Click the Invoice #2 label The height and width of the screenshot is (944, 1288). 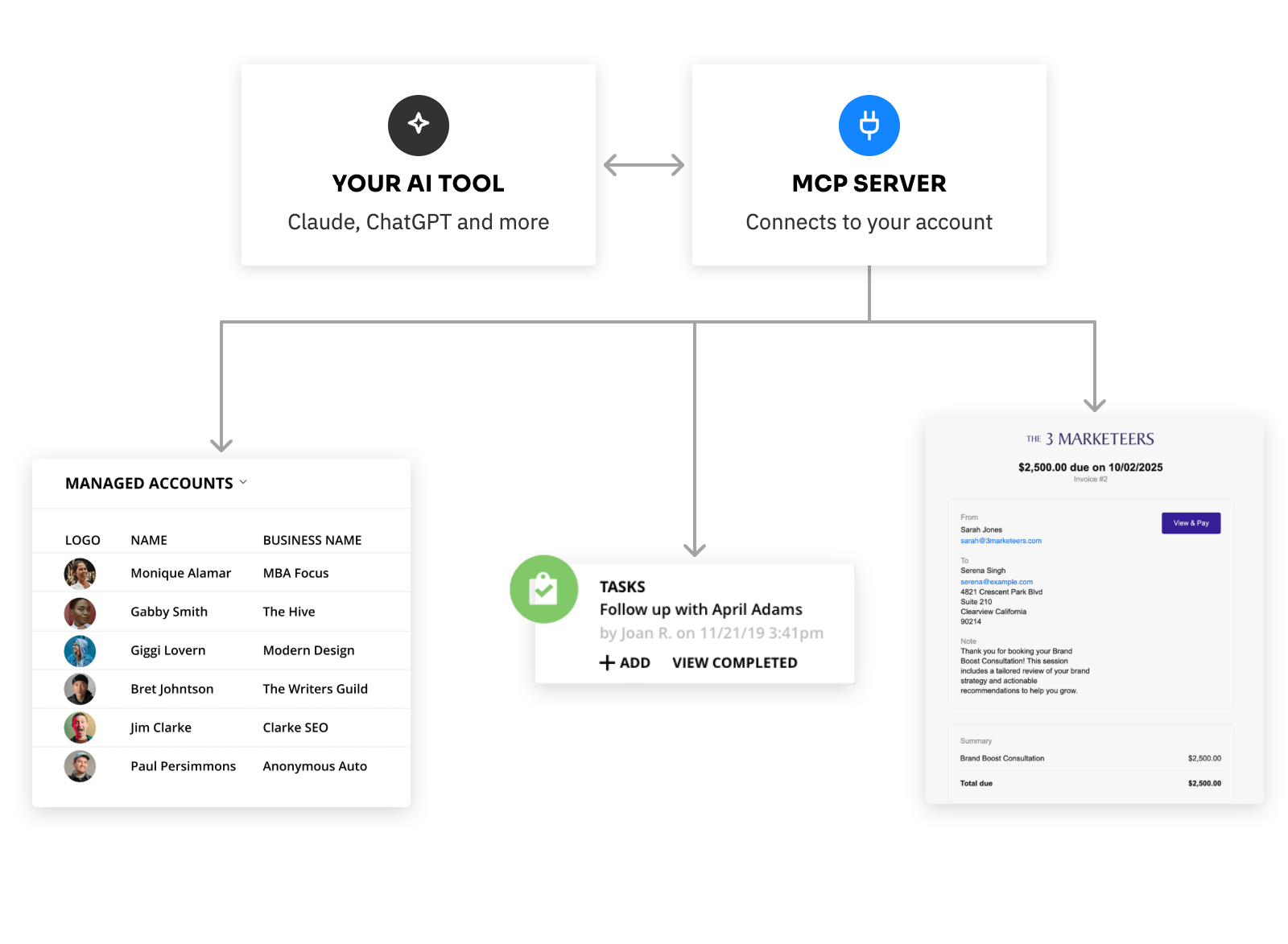coord(1091,479)
